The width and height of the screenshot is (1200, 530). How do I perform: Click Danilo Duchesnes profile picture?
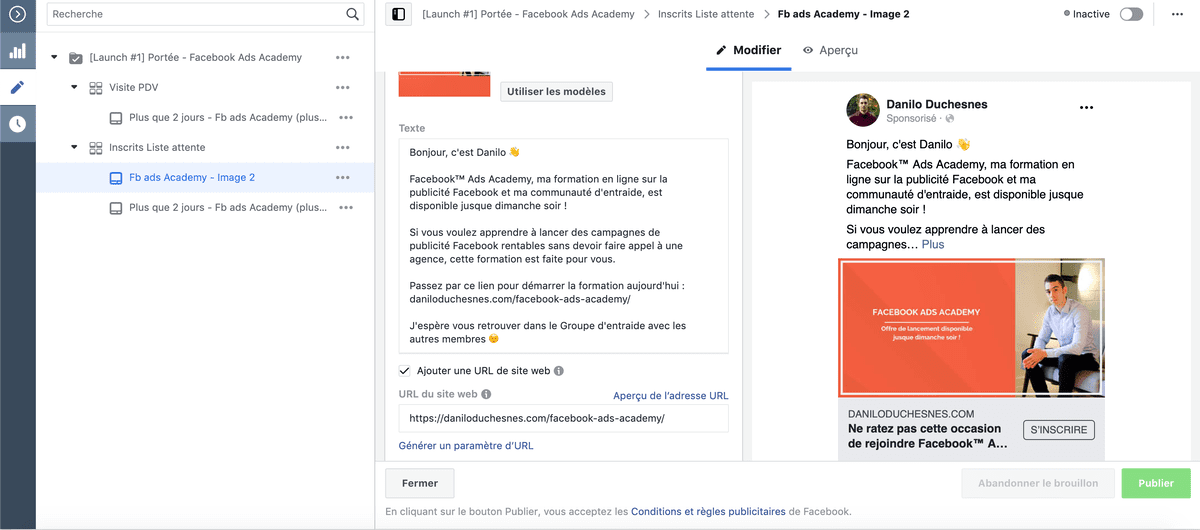863,111
